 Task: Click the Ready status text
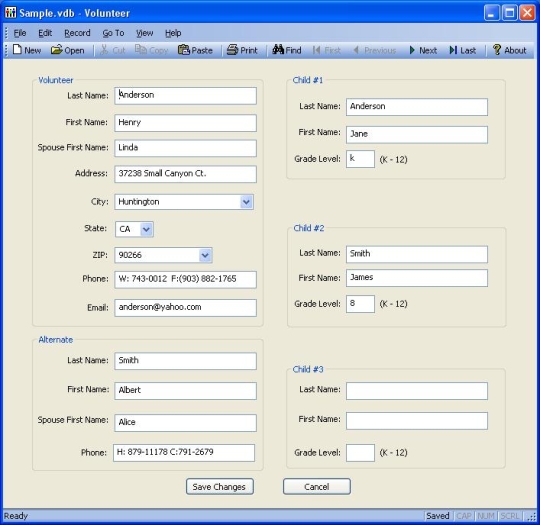click(16, 516)
